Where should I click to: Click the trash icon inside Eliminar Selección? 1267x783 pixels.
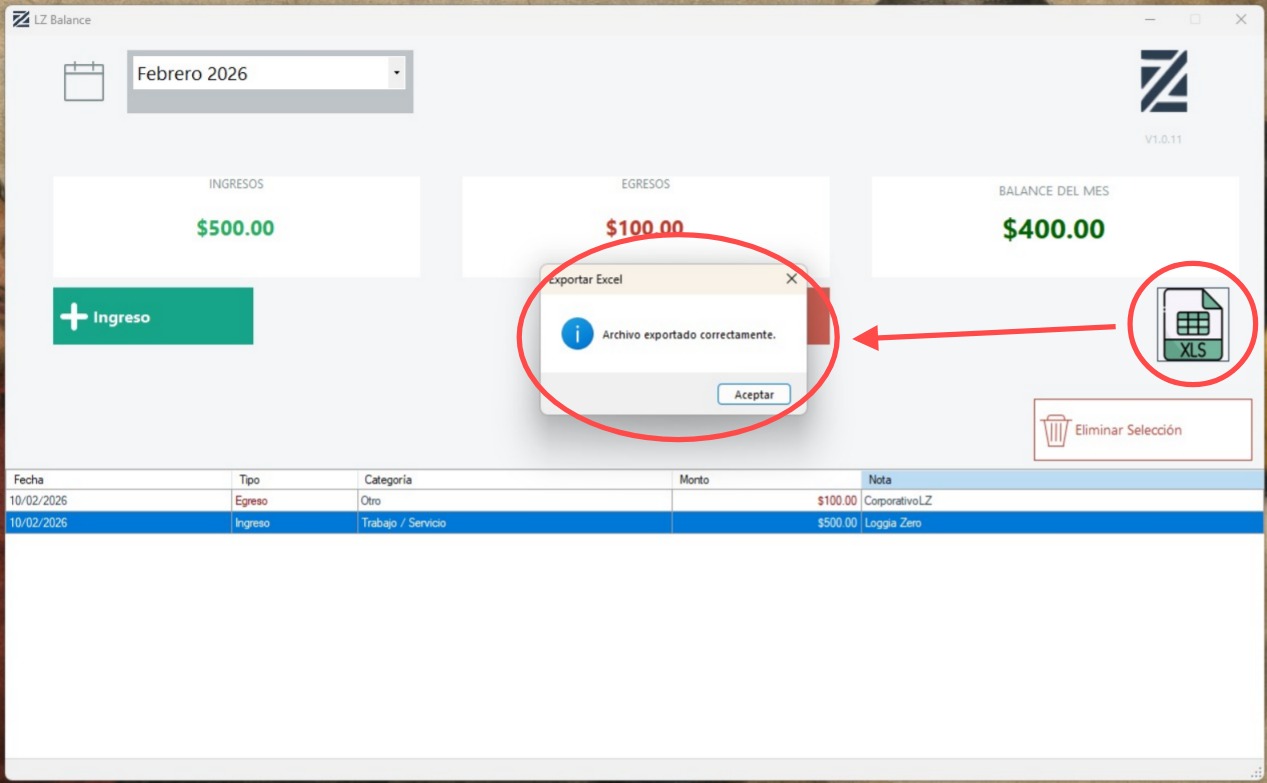point(1058,428)
